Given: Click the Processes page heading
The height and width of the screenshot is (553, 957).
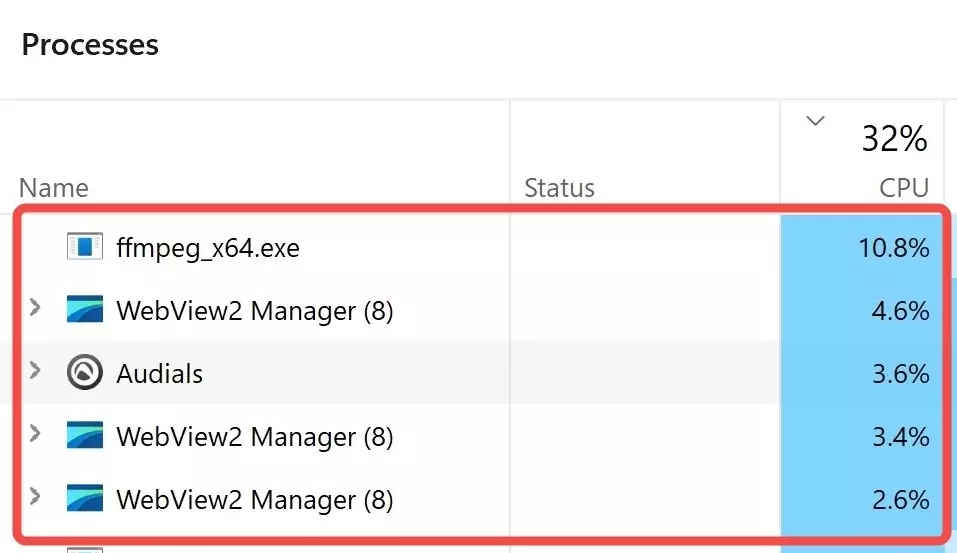Looking at the screenshot, I should point(90,45).
